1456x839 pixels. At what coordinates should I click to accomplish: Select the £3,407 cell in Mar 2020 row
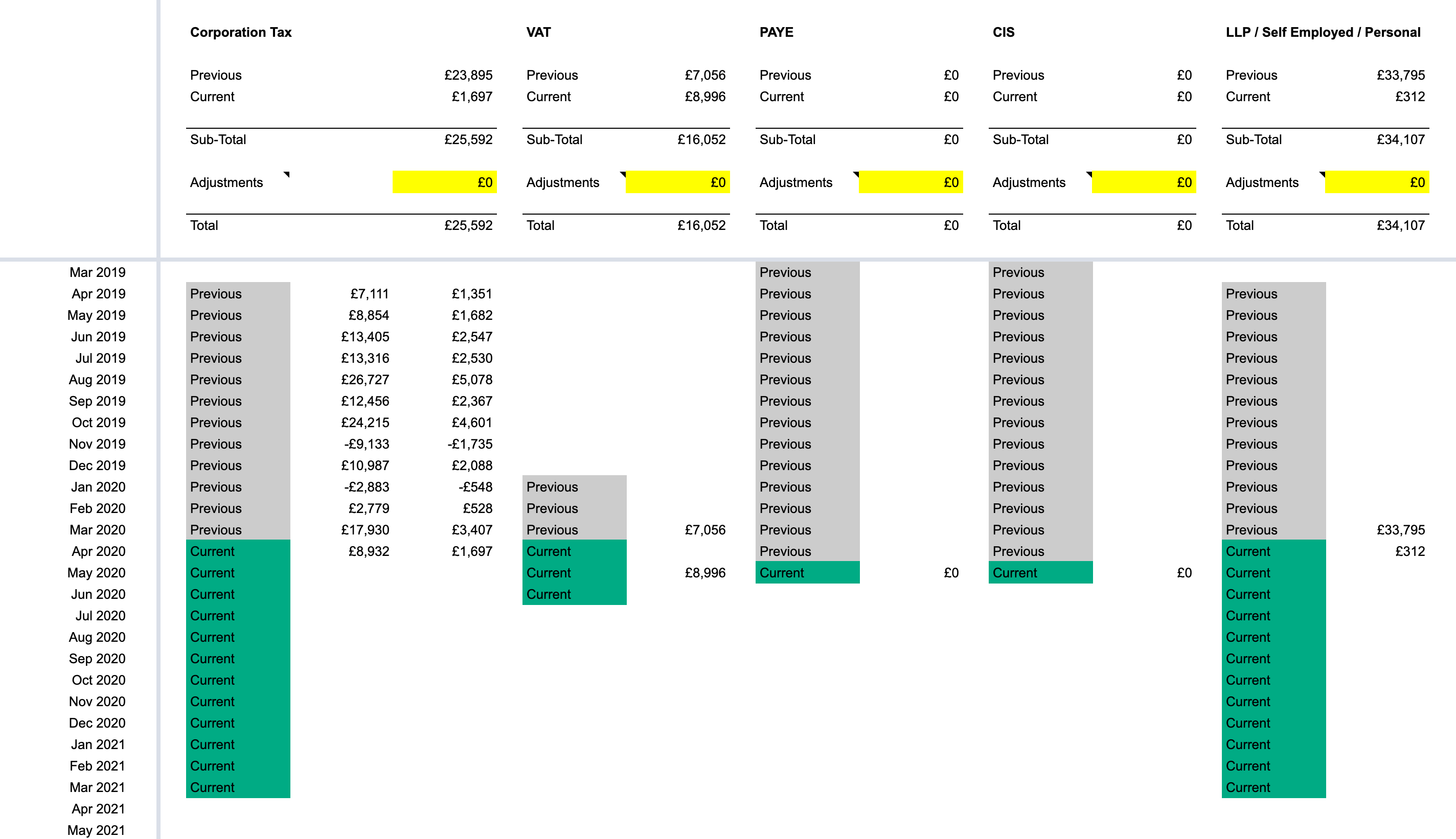[471, 530]
